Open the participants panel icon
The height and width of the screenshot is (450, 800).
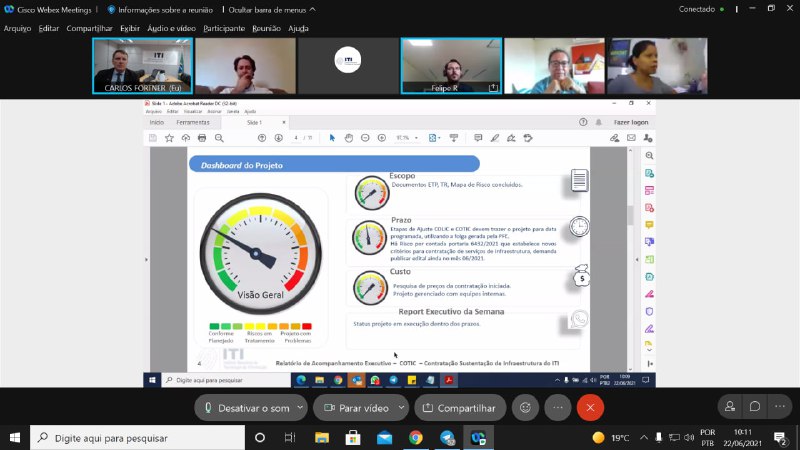tap(730, 407)
